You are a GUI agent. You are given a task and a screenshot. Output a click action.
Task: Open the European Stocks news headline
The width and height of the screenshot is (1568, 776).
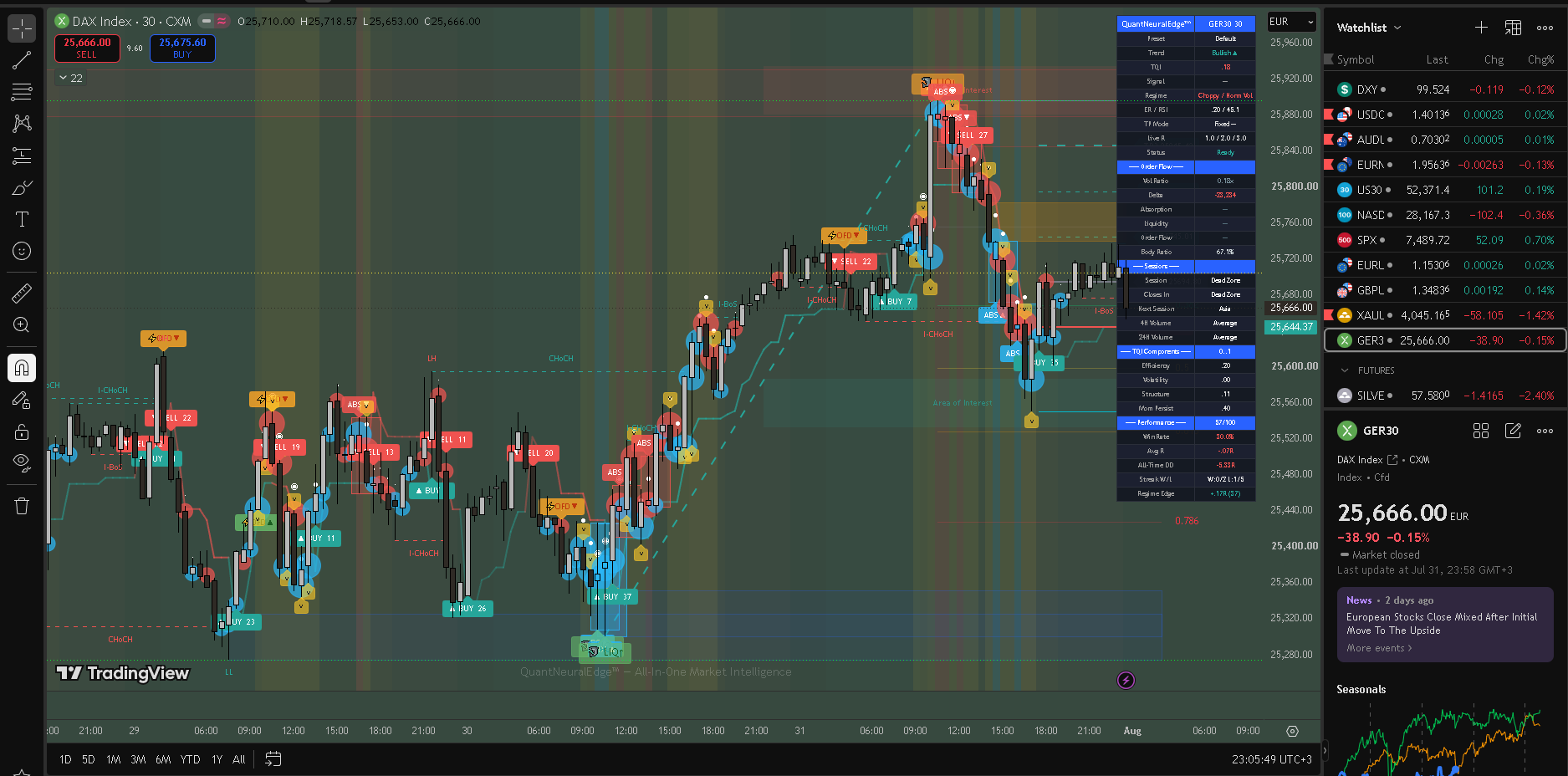(x=1442, y=624)
